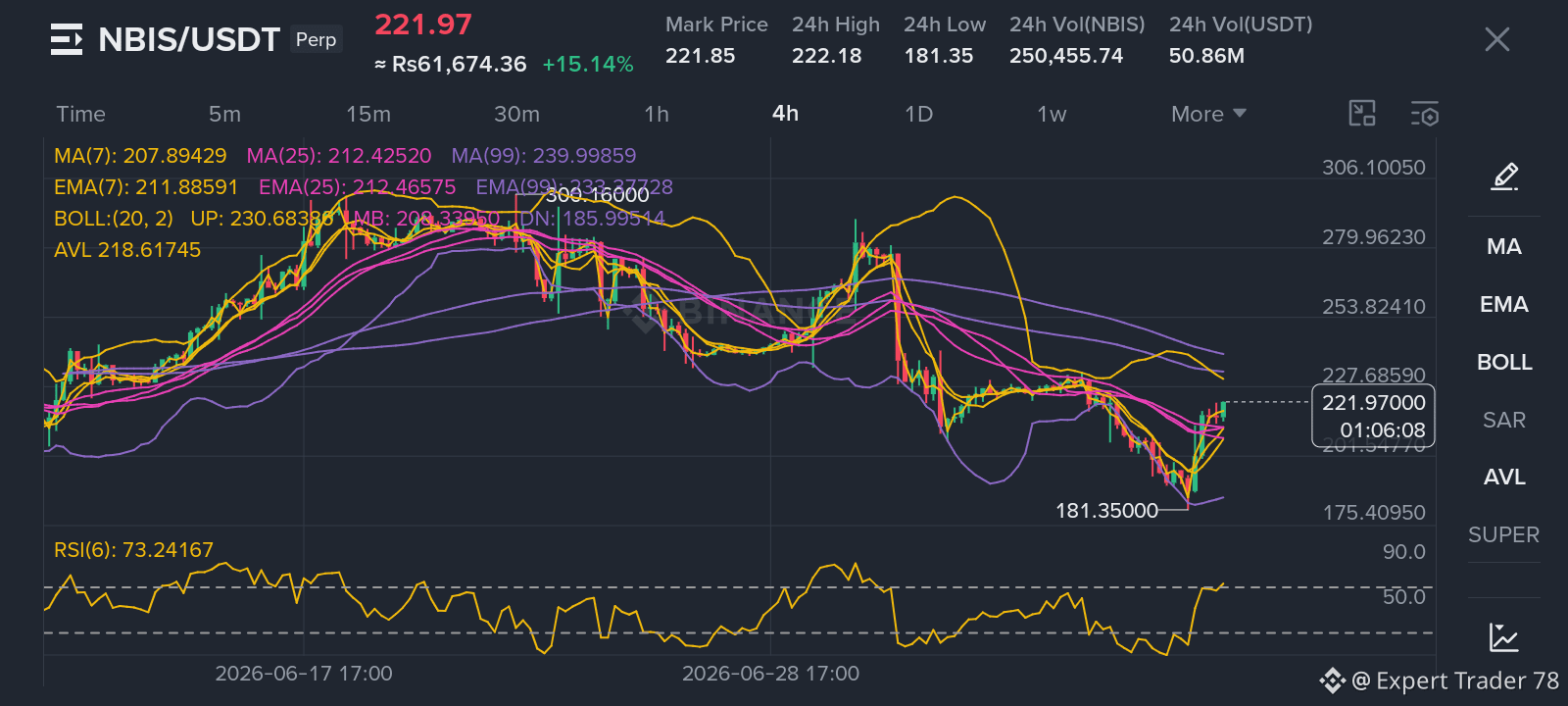Close the chart with the X icon
Image resolution: width=1568 pixels, height=706 pixels.
pyautogui.click(x=1496, y=39)
